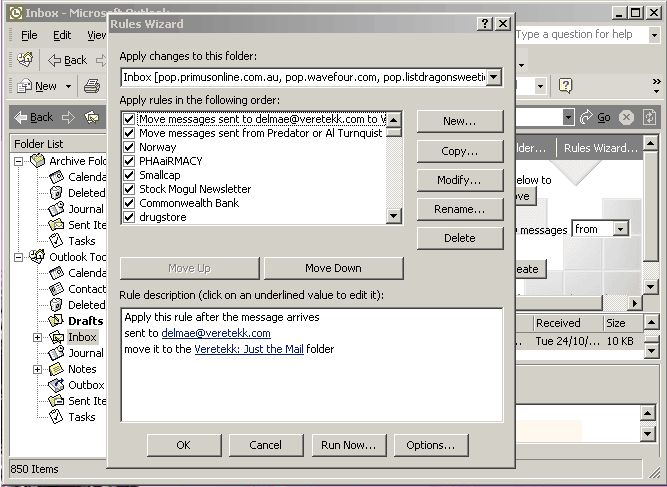Click the delmae@veretekk.com link
667x487 pixels.
(216, 333)
